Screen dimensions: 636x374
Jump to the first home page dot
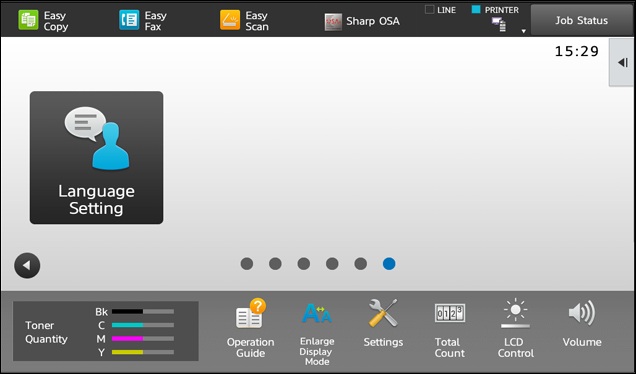(x=247, y=264)
